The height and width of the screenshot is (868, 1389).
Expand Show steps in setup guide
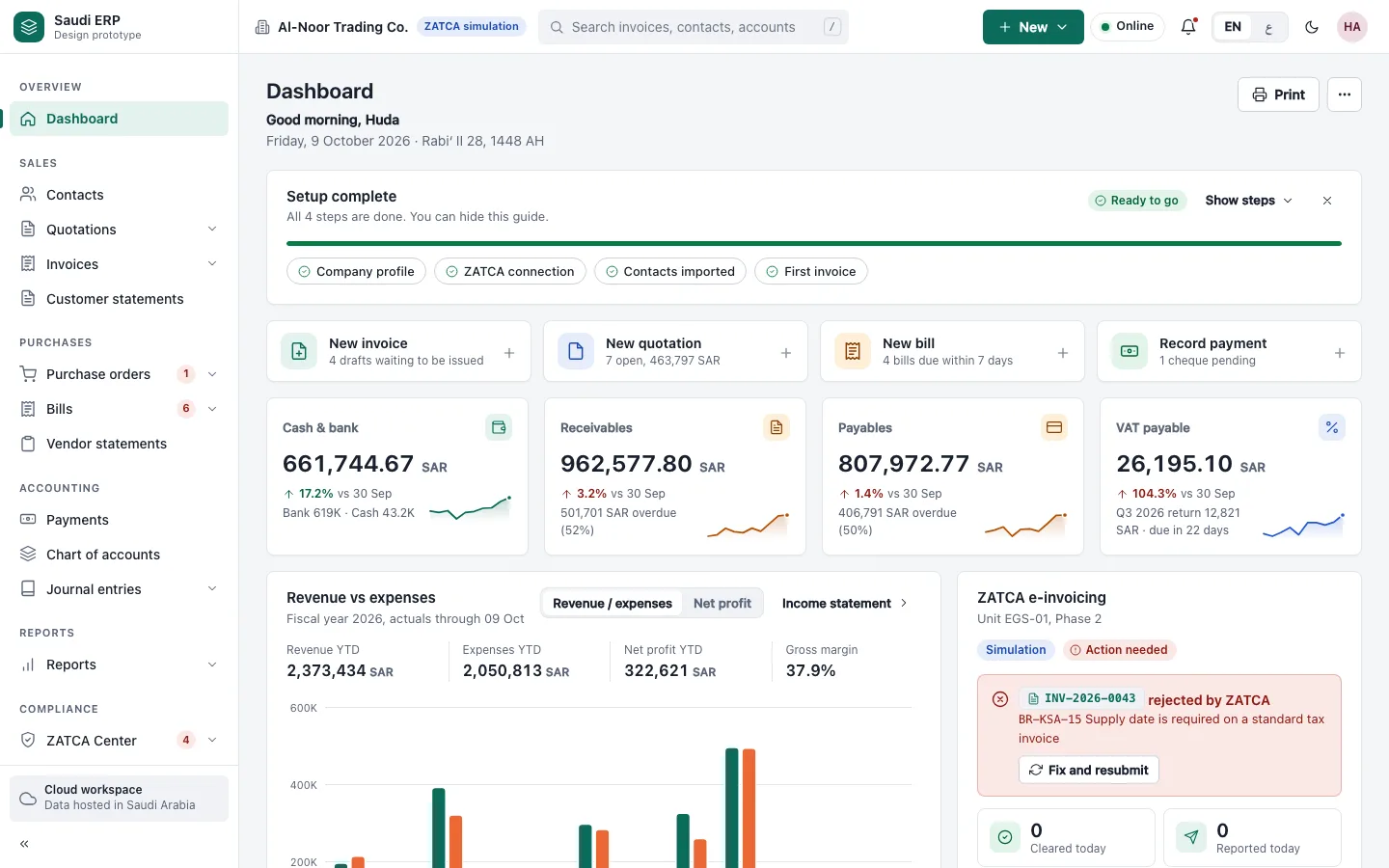1249,201
